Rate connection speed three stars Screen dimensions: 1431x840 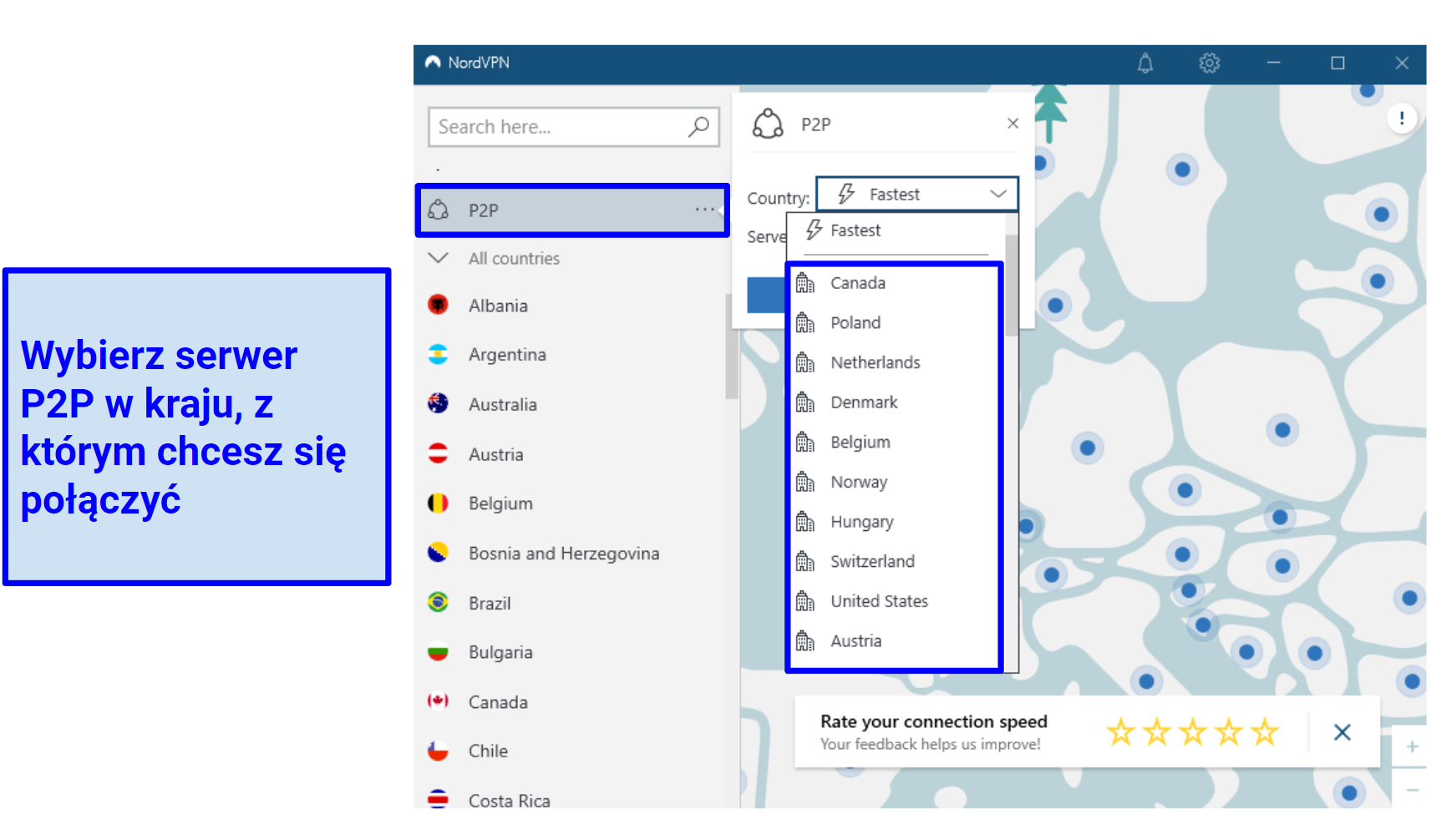[x=1192, y=732]
